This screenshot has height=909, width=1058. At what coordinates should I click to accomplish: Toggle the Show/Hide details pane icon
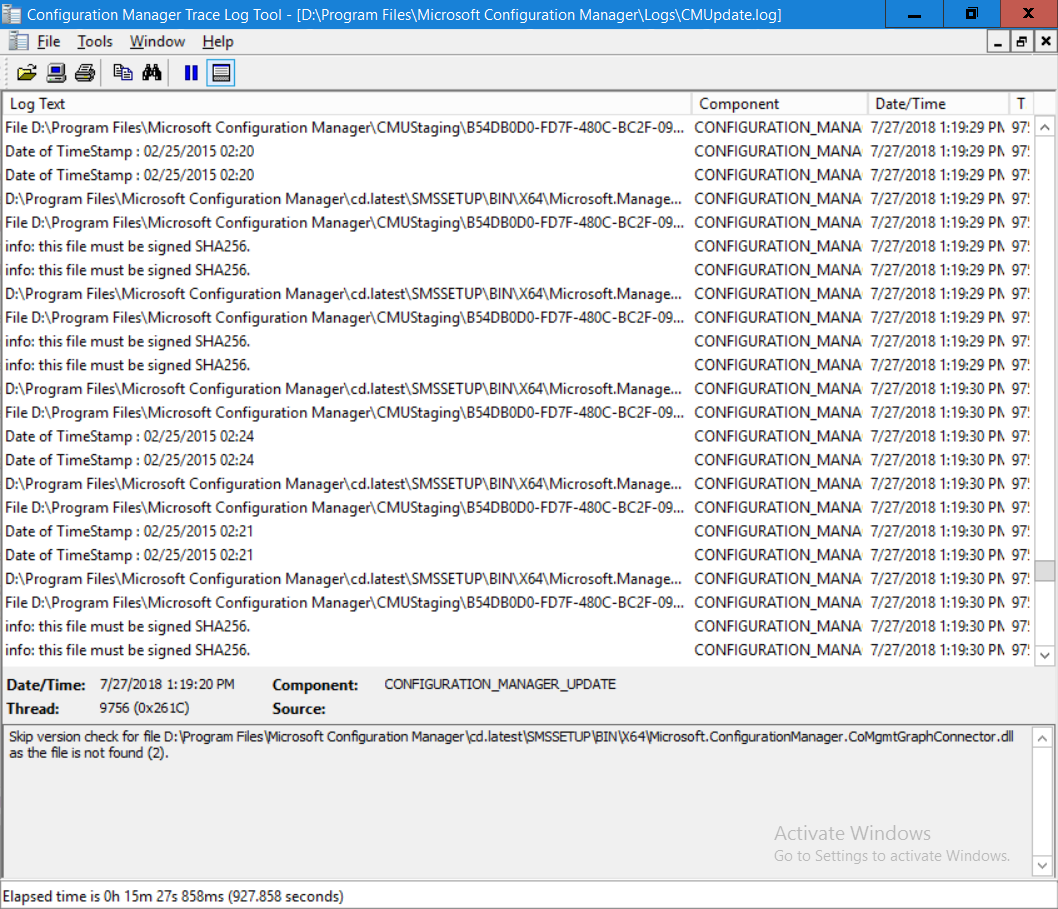coord(221,73)
